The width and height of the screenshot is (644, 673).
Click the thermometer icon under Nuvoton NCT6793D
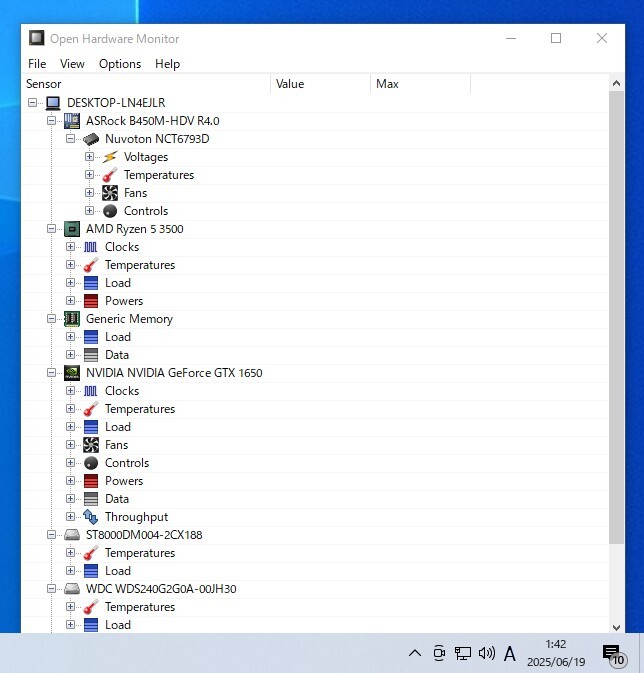(x=110, y=175)
